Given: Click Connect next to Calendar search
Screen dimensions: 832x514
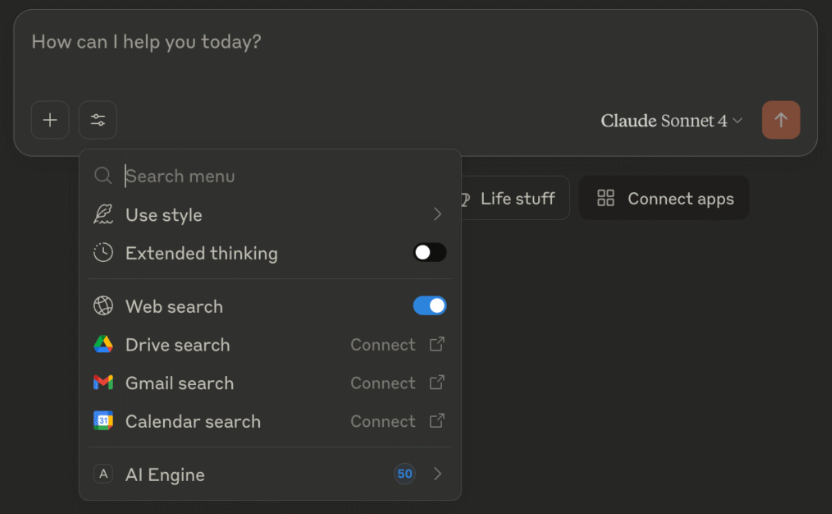Looking at the screenshot, I should pyautogui.click(x=382, y=421).
